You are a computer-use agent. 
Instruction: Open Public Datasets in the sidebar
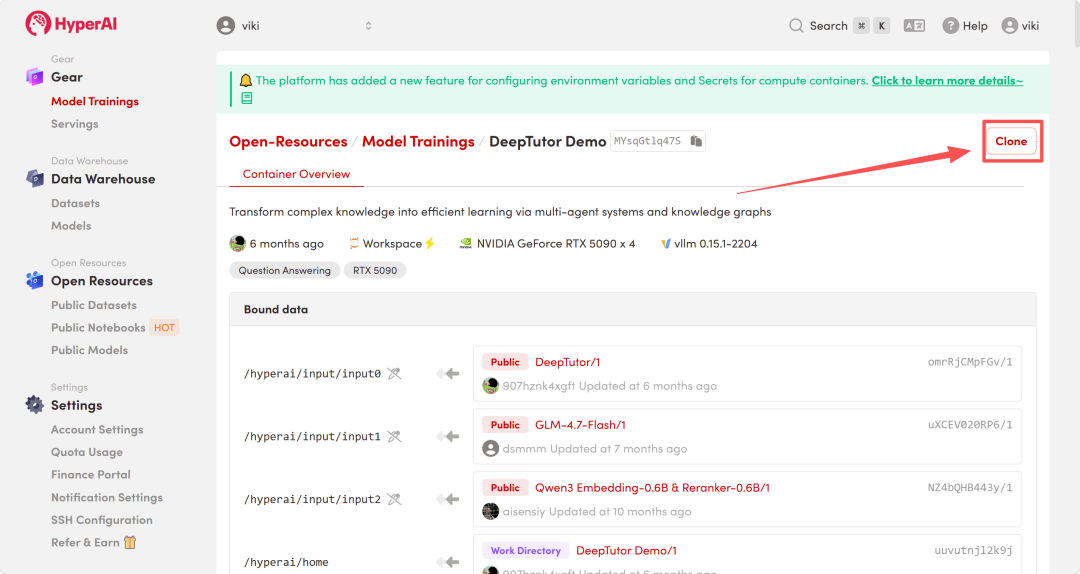pyautogui.click(x=94, y=305)
